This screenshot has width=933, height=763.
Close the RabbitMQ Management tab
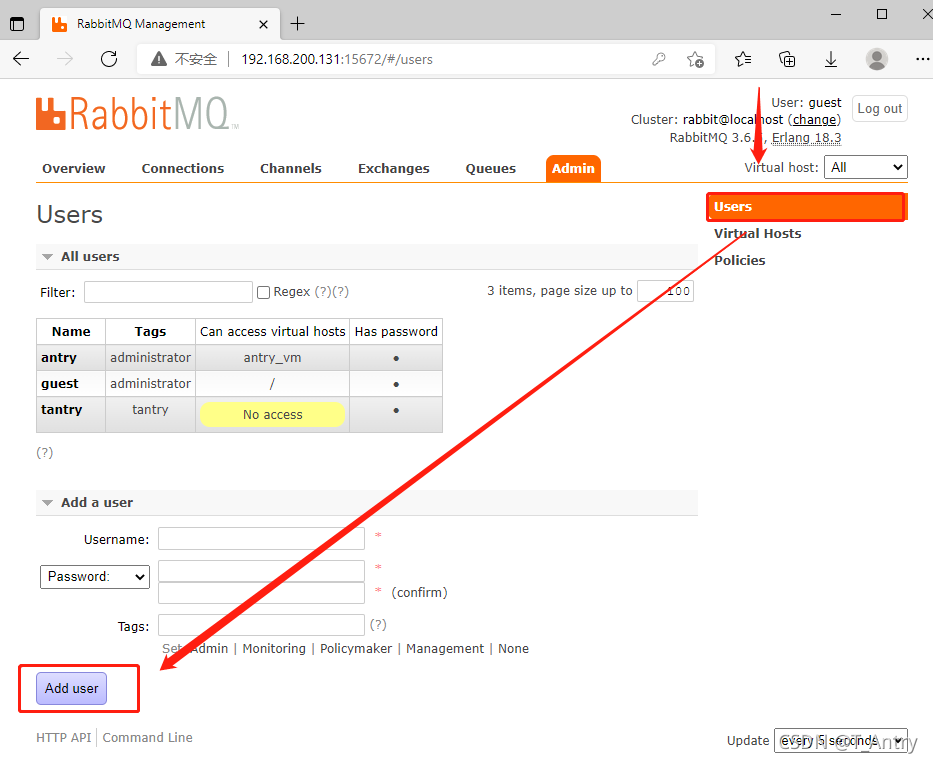click(x=264, y=24)
